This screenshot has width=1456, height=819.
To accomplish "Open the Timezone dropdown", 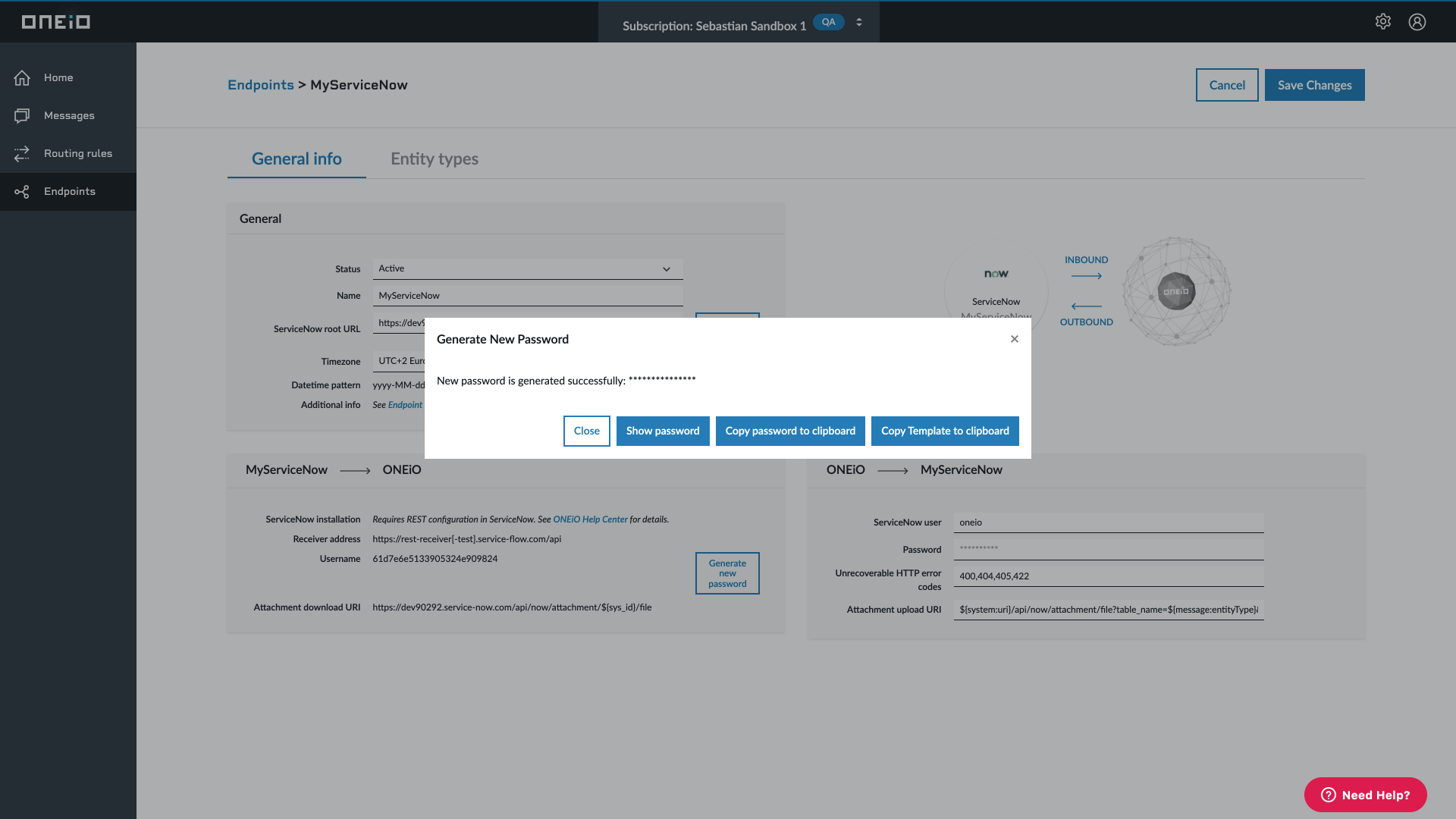I will [x=399, y=361].
